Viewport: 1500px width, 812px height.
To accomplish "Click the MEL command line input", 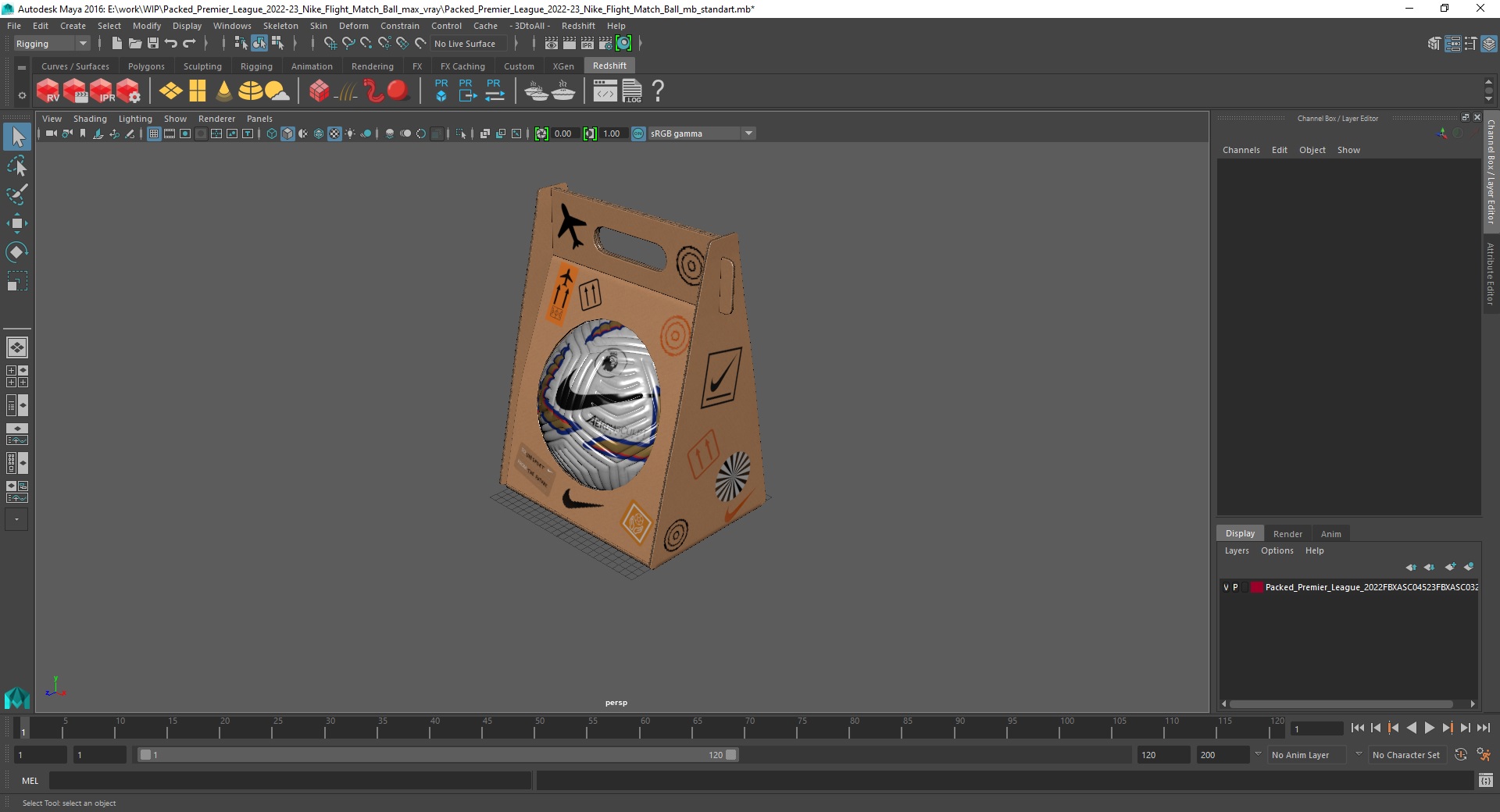I will click(290, 780).
